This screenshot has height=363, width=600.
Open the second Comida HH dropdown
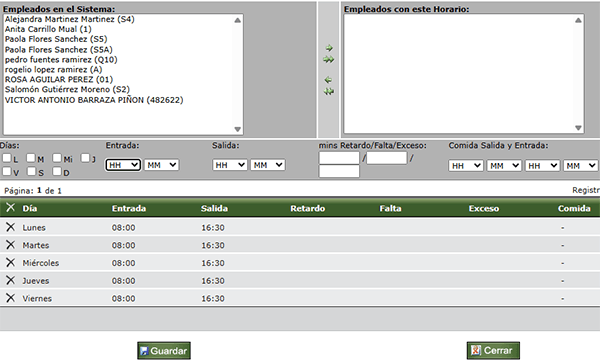point(542,166)
